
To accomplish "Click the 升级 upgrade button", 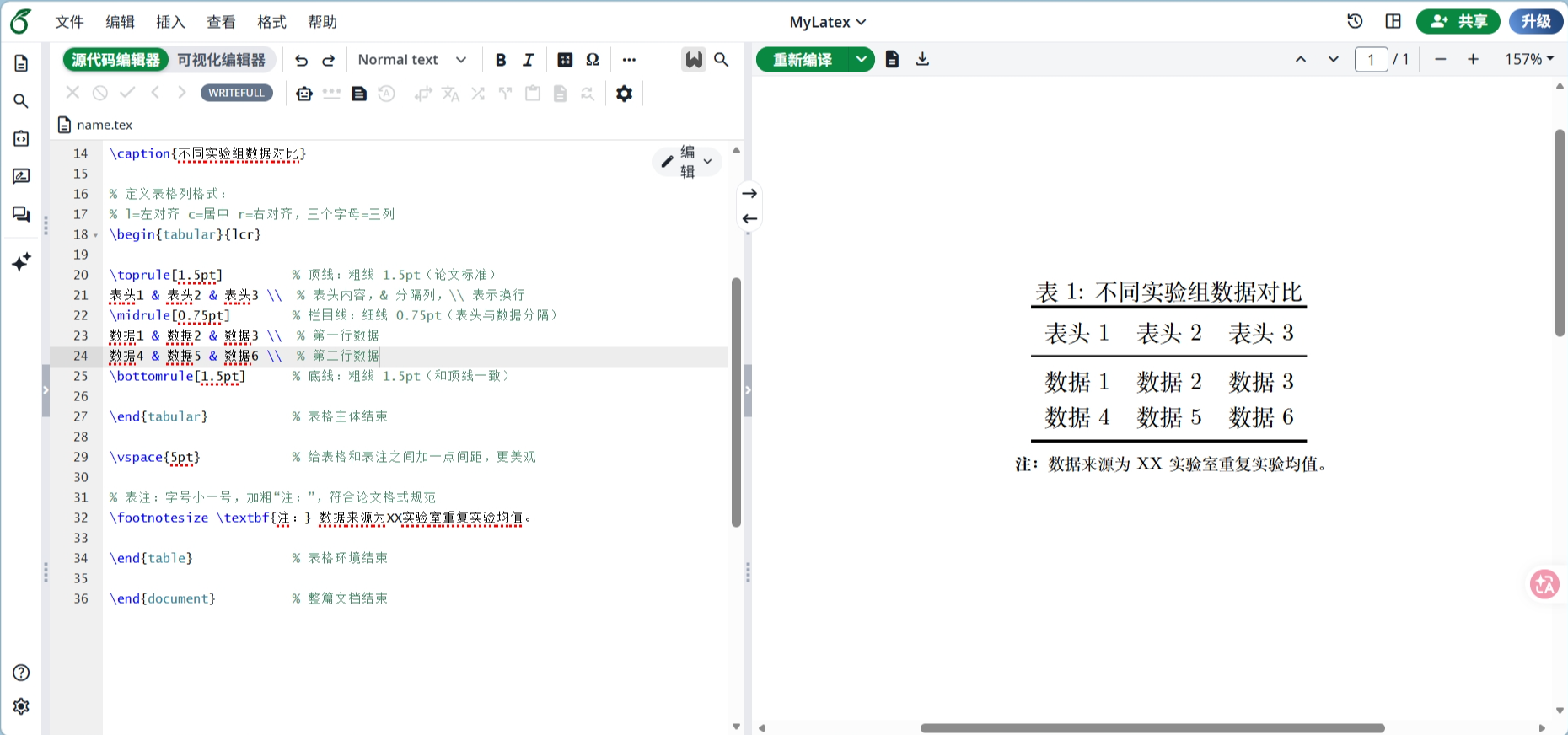I will (1536, 21).
